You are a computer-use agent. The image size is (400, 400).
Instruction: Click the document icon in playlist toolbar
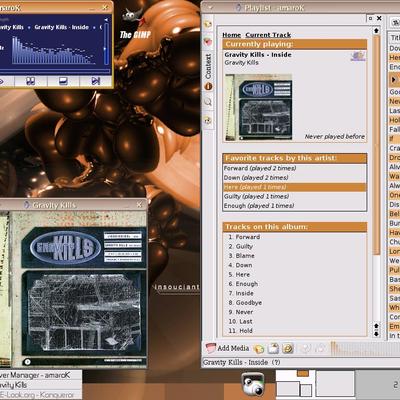(x=273, y=349)
